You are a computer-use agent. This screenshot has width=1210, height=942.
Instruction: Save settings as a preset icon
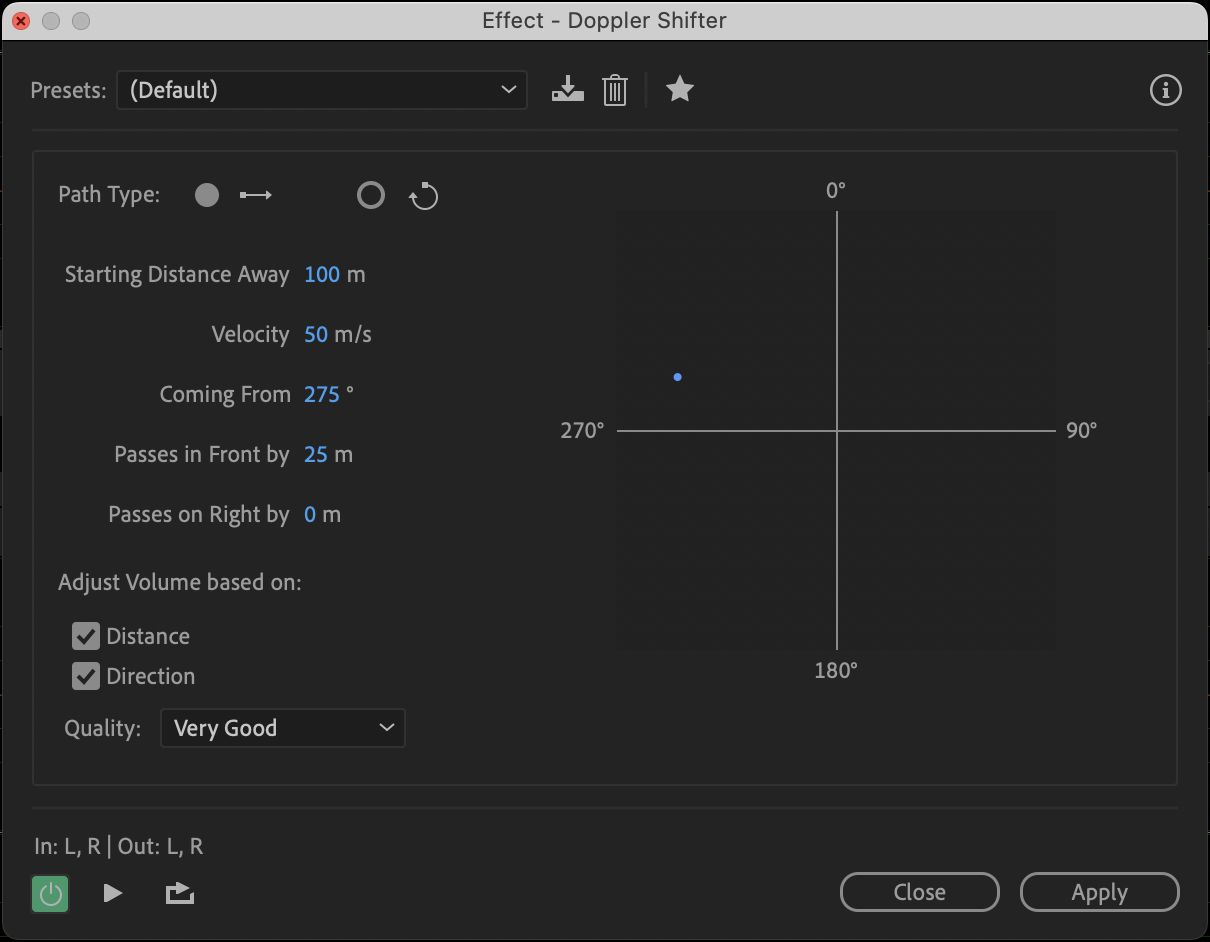click(568, 90)
